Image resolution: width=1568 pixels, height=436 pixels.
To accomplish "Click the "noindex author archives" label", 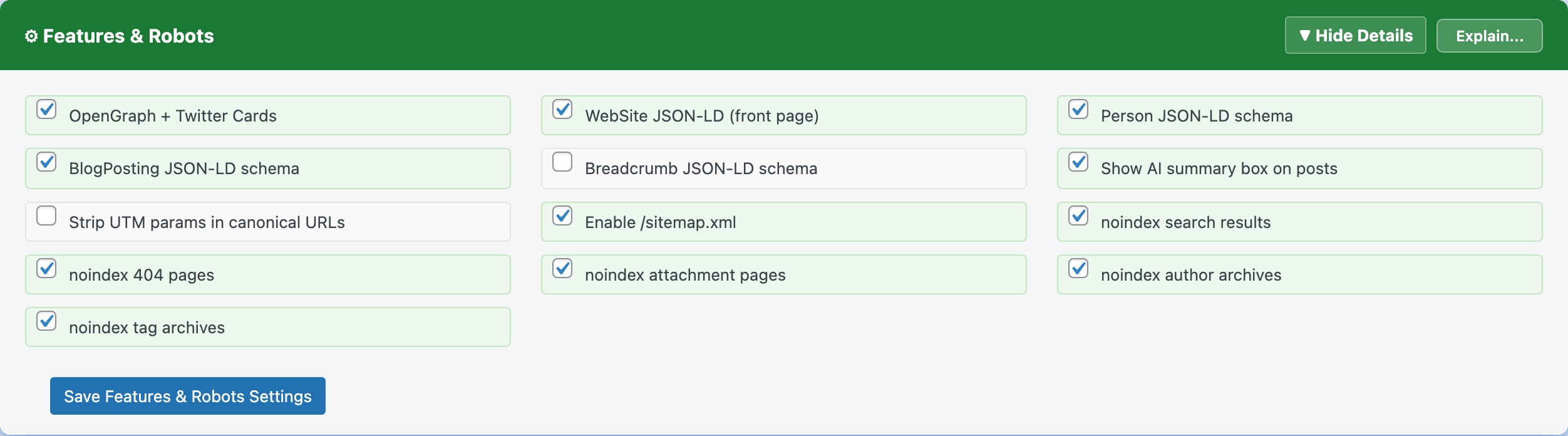I will point(1191,275).
